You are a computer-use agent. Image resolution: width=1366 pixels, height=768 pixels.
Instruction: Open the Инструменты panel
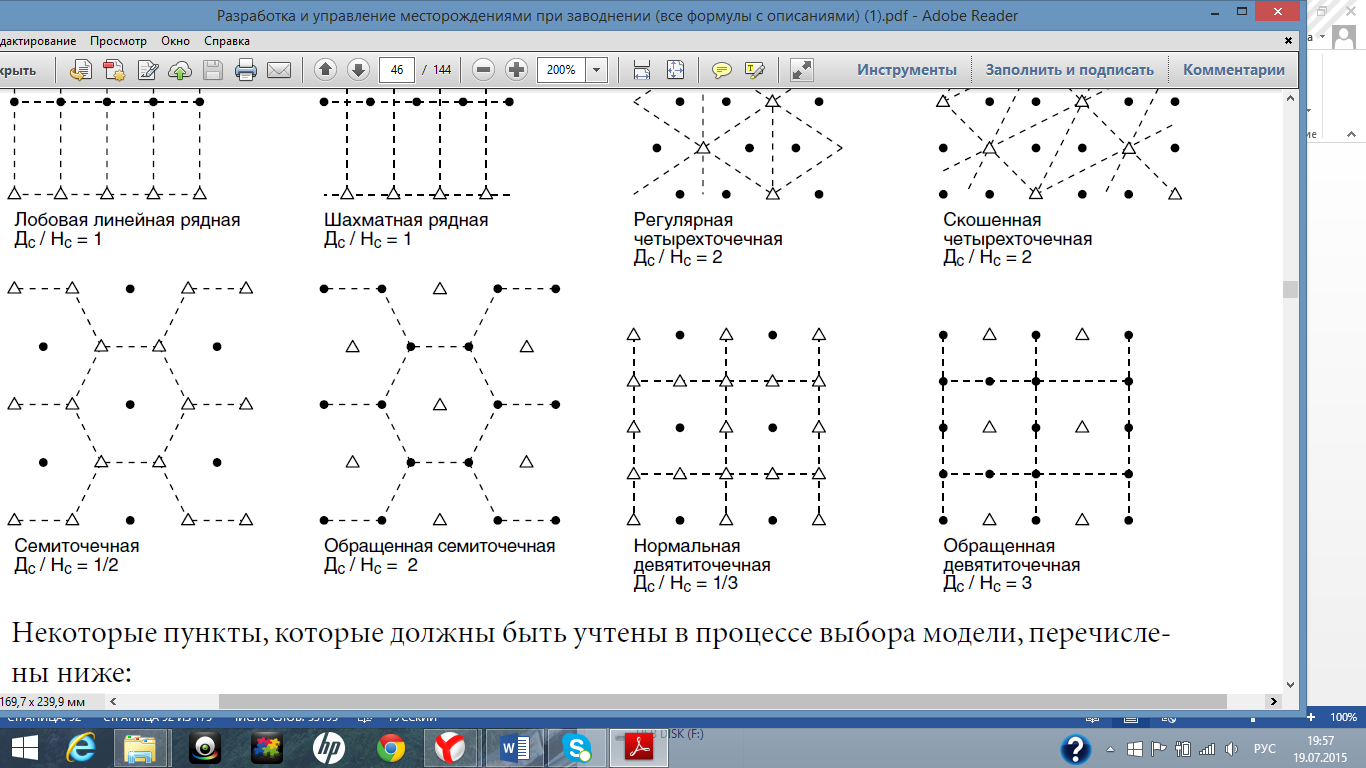(x=907, y=70)
